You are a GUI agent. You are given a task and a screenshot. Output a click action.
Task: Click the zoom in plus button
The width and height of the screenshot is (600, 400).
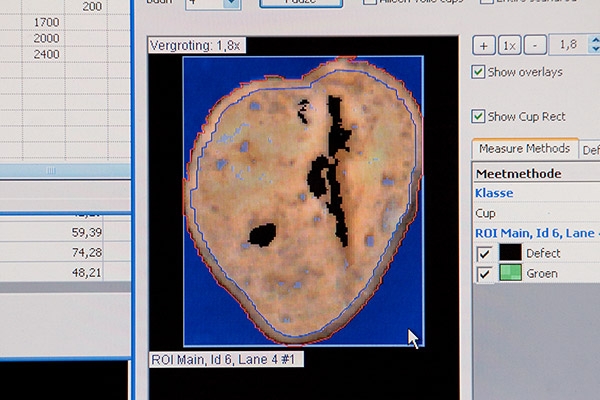point(483,46)
